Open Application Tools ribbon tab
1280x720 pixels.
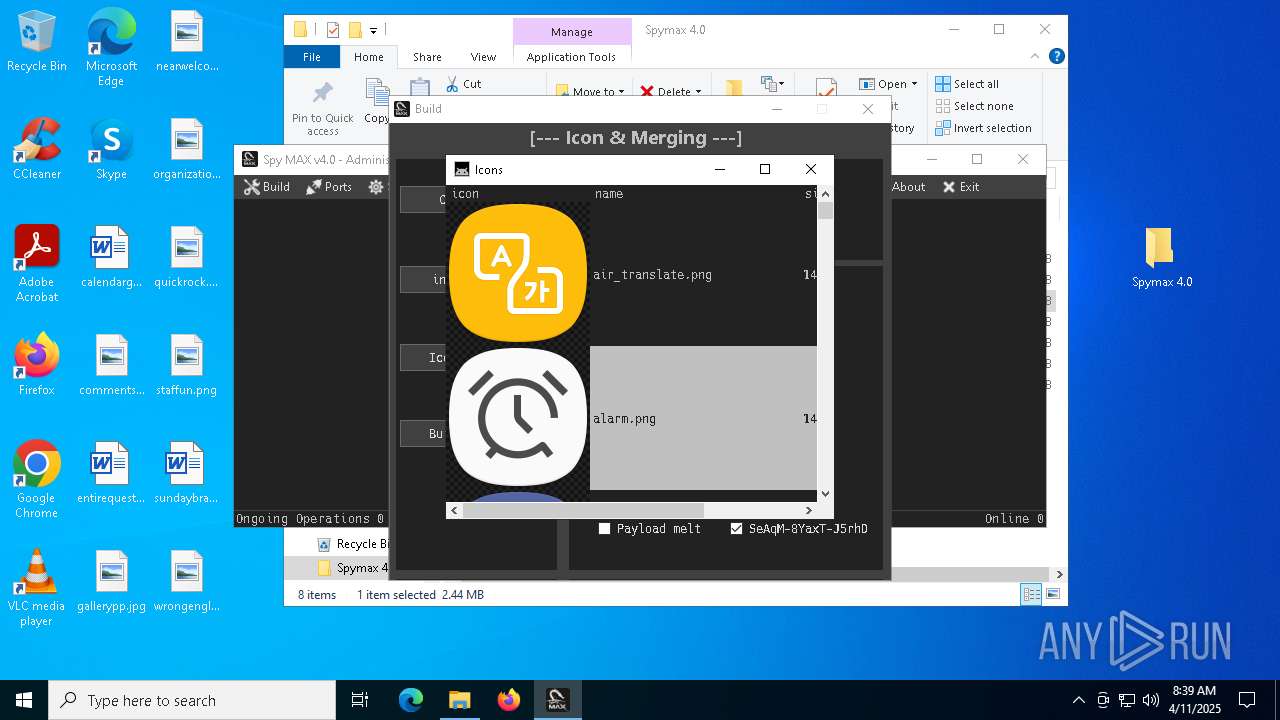(571, 57)
